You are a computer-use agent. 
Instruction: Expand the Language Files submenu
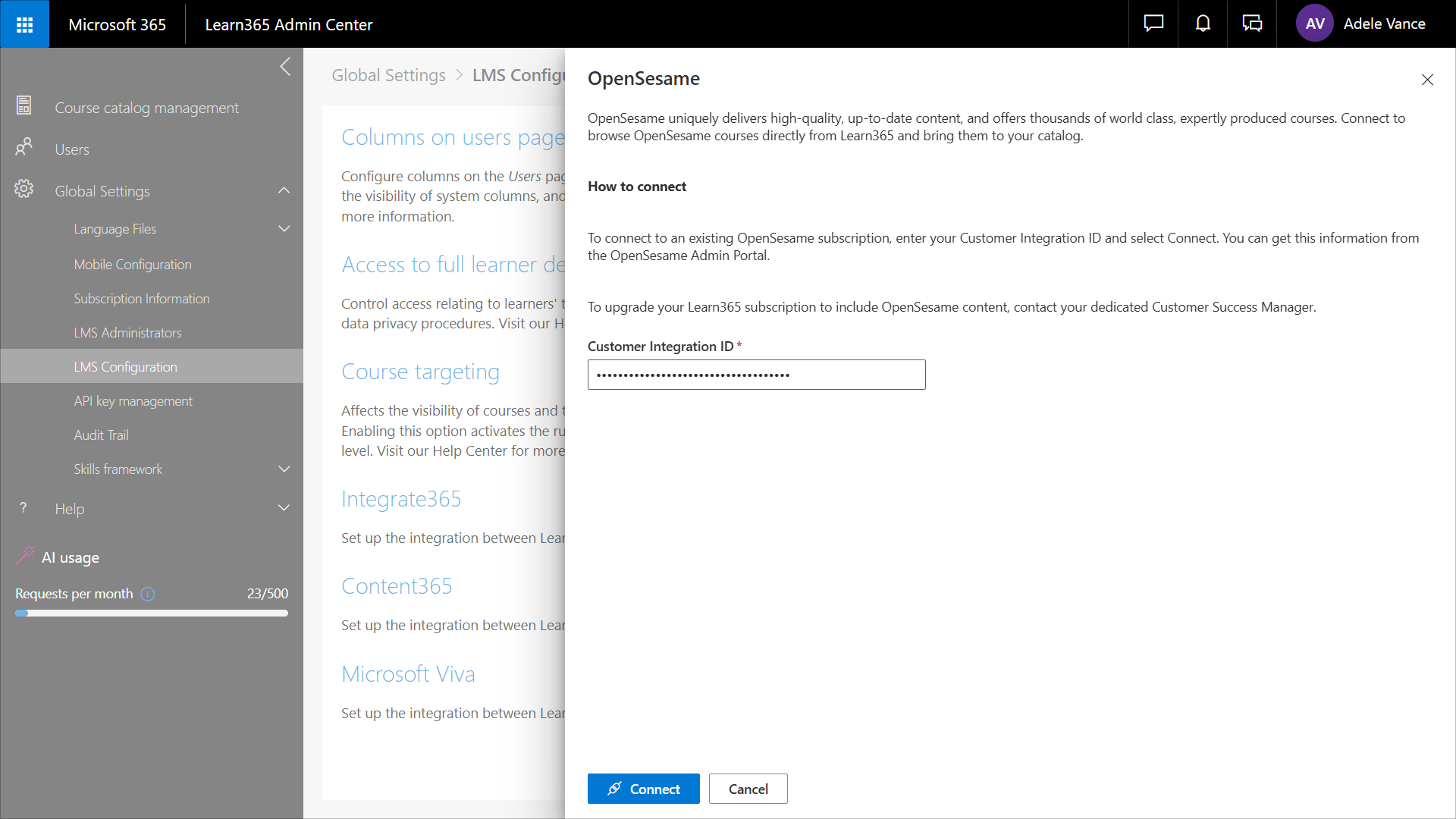pyautogui.click(x=284, y=229)
